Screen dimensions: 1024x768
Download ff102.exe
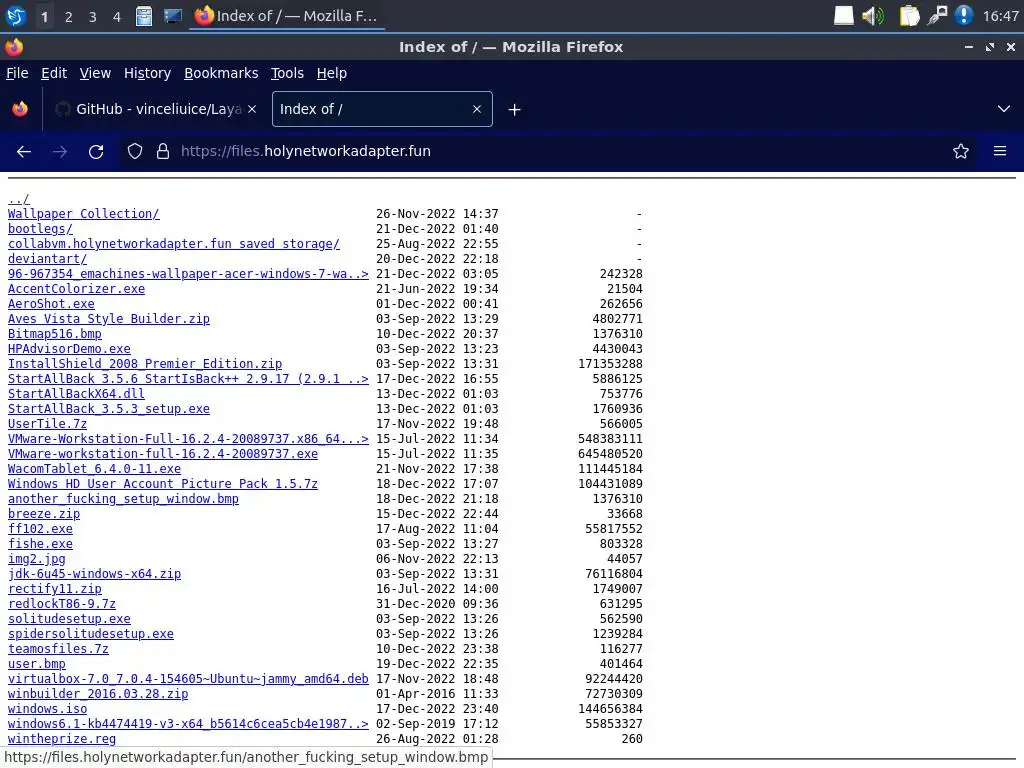click(40, 529)
